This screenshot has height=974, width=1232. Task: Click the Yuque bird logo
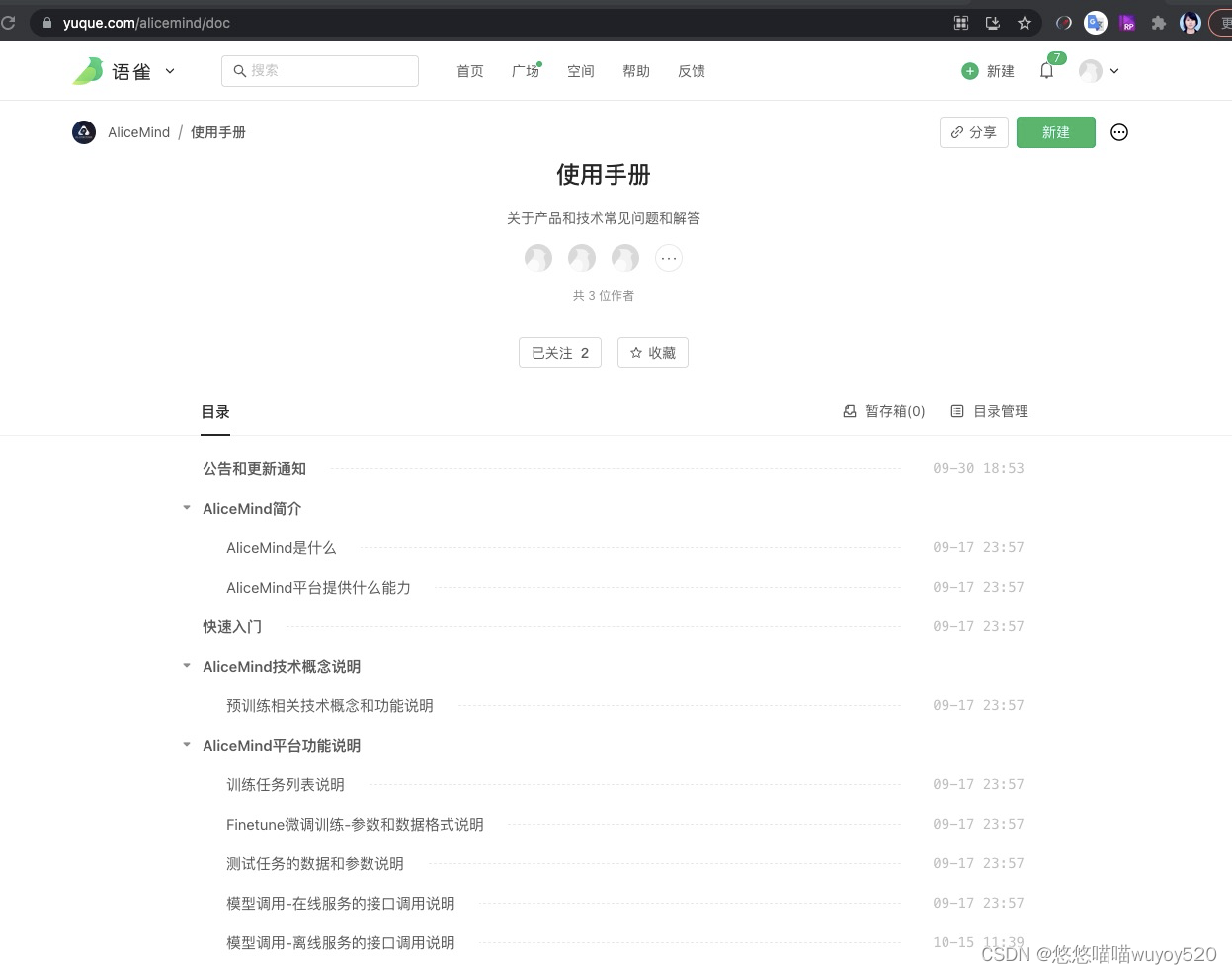click(88, 71)
